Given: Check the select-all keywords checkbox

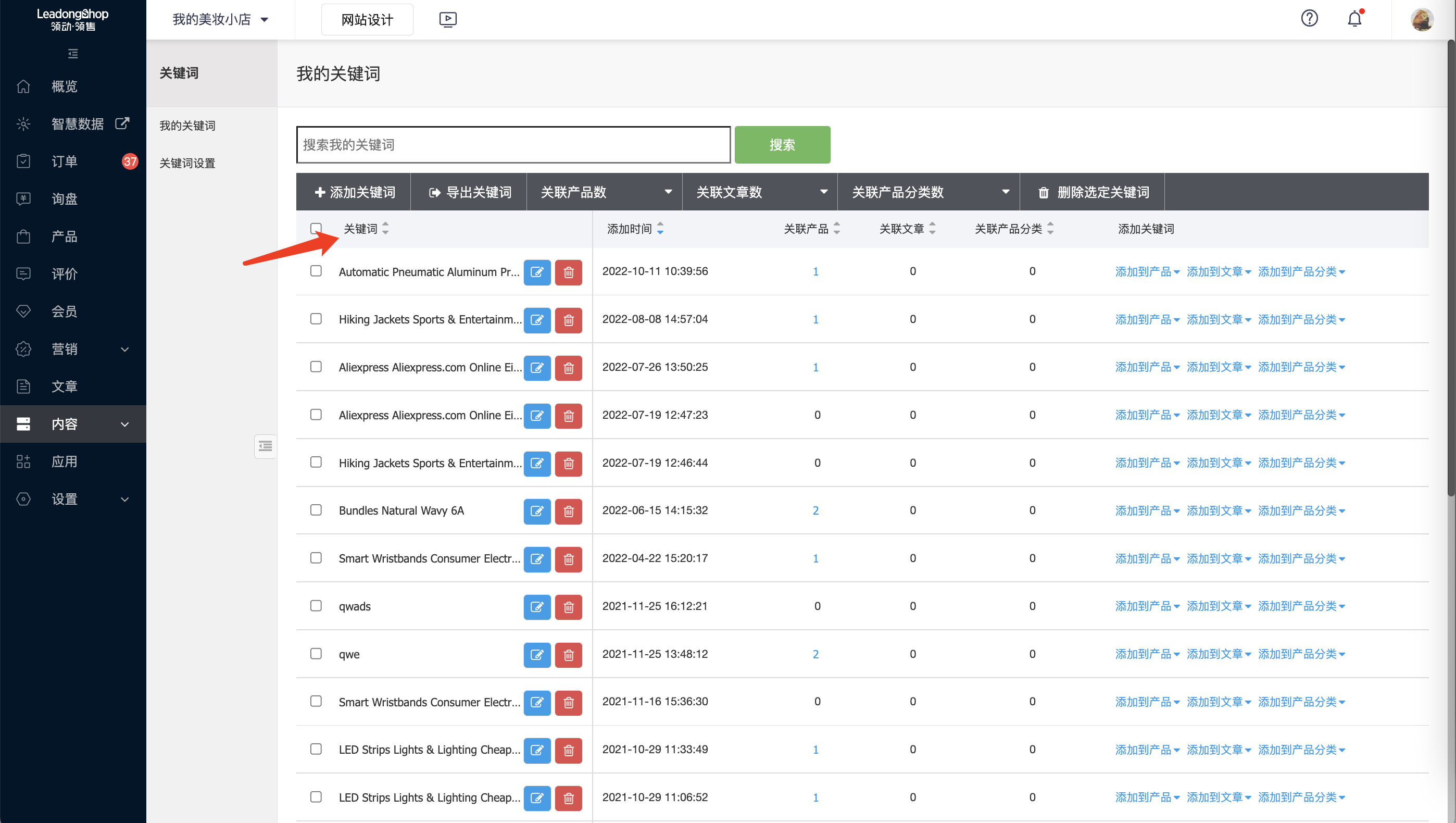Looking at the screenshot, I should tap(316, 228).
